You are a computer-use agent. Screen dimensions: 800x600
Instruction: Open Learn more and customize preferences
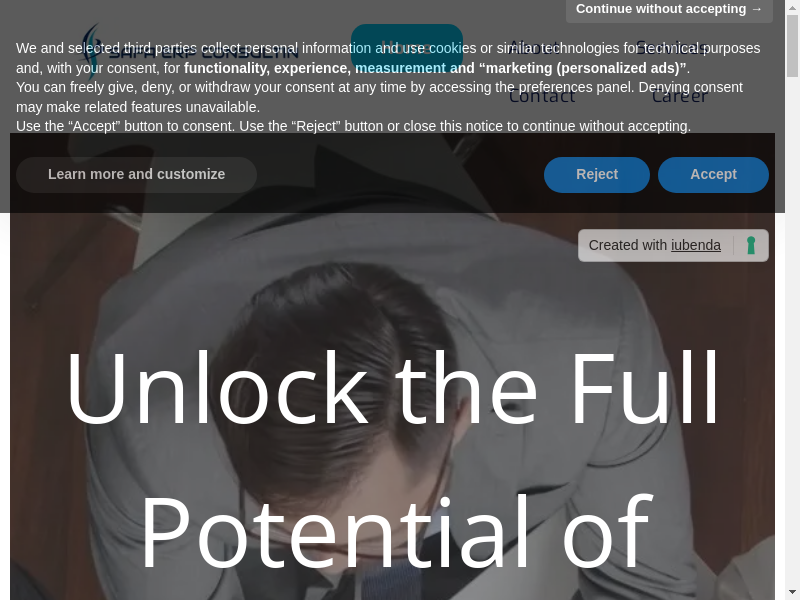point(136,174)
